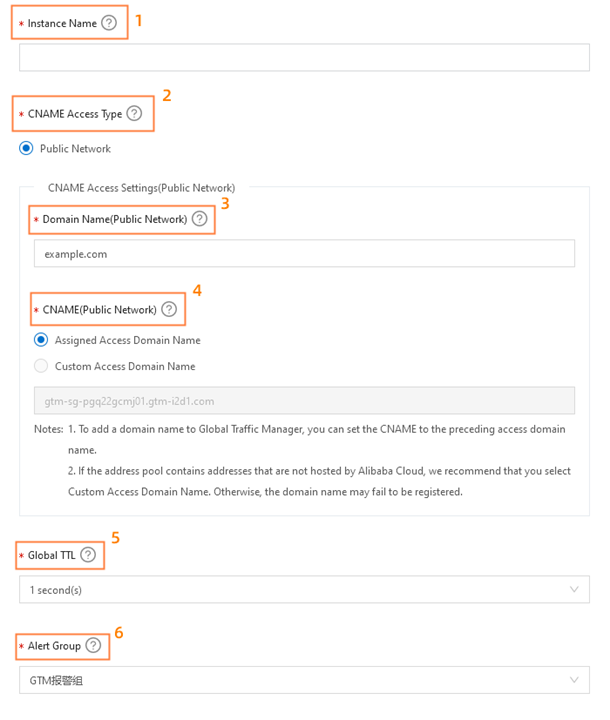Open the Alert Group help icon

point(93,646)
